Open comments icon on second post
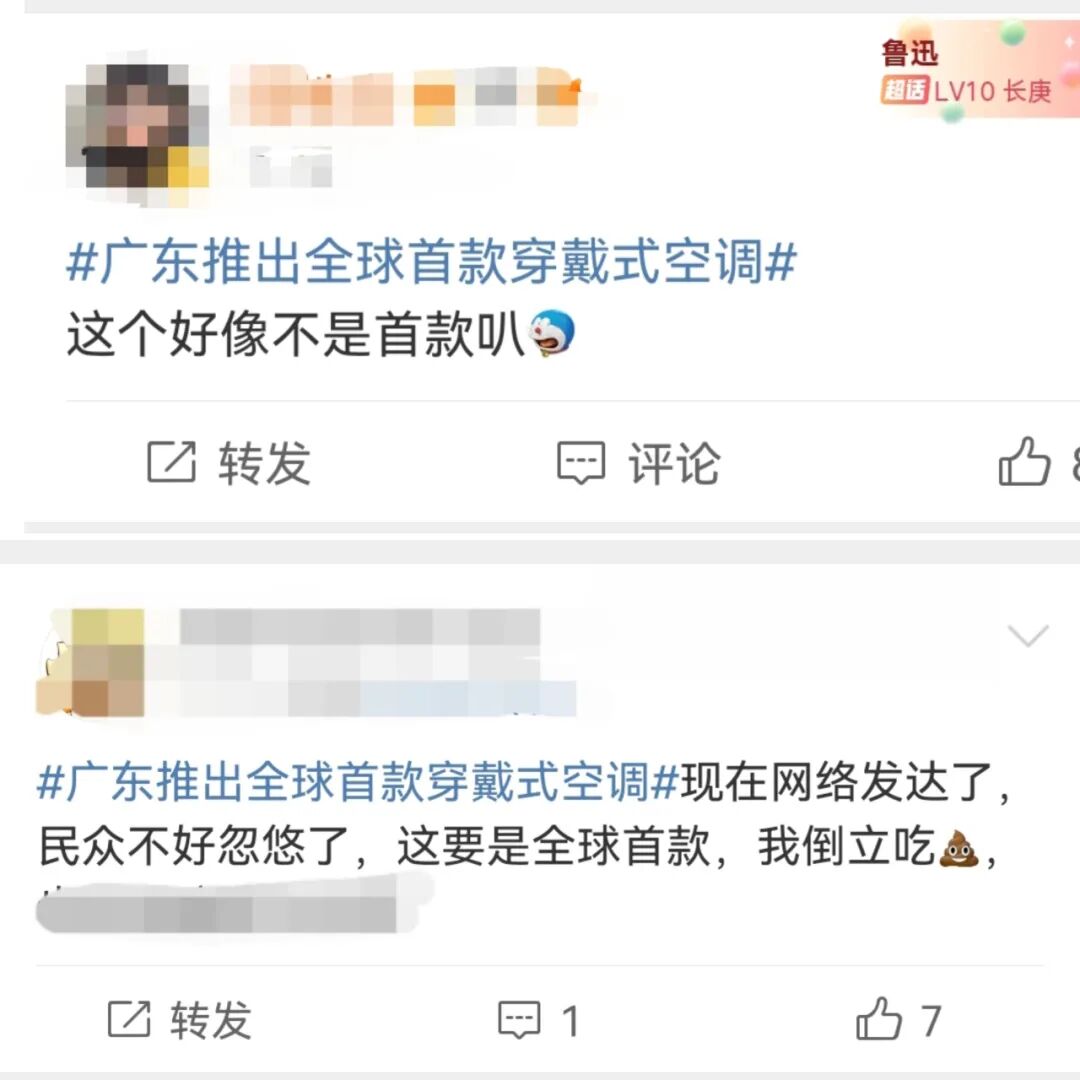 coord(519,1020)
